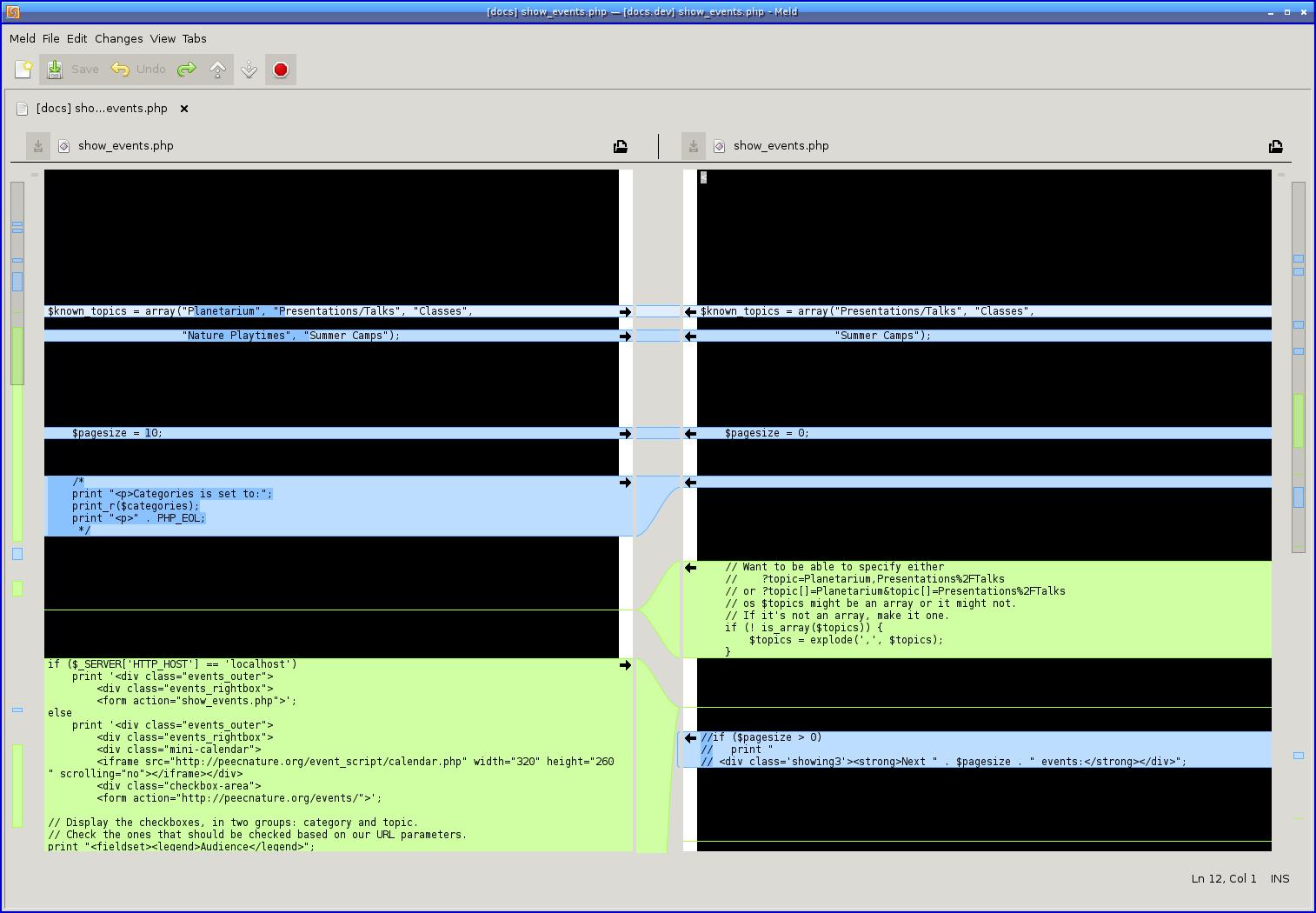
Task: Click the <form action="show_events.php"> line
Action: click(x=196, y=701)
